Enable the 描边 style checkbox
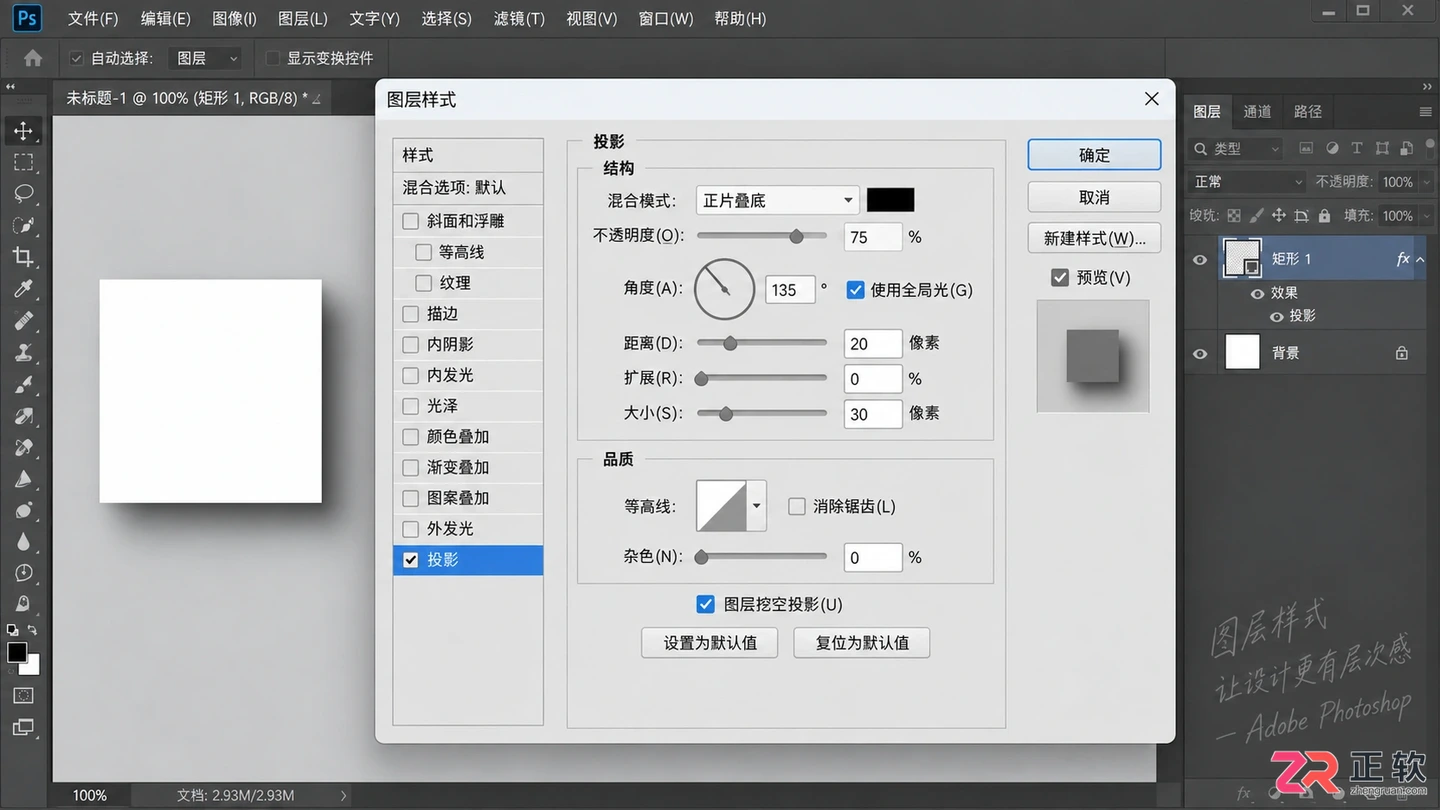The height and width of the screenshot is (810, 1440). 410,314
